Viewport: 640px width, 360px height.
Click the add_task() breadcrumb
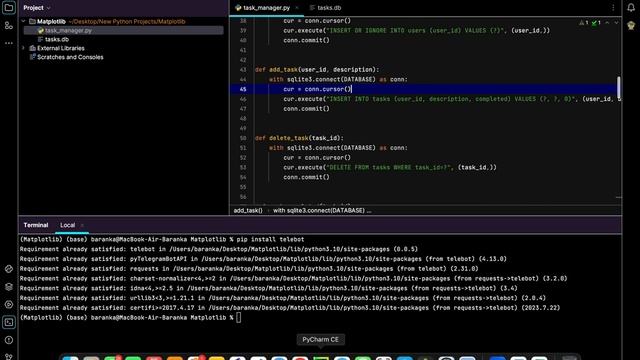[x=248, y=211]
